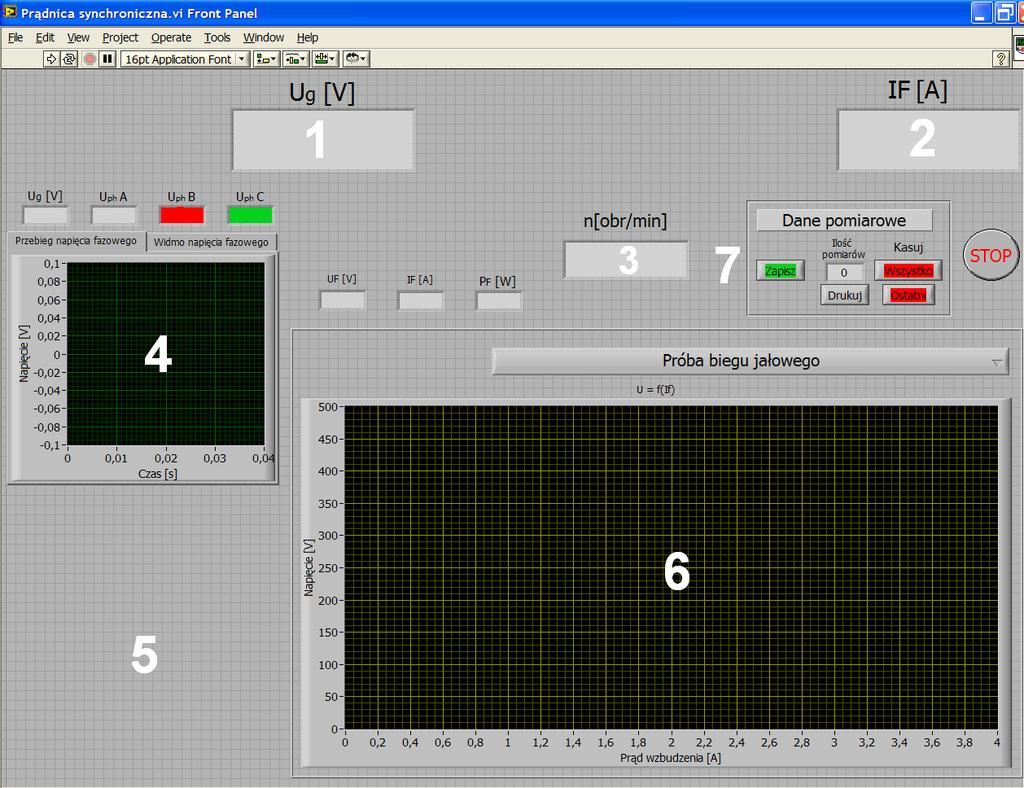The image size is (1024, 788).
Task: Switch to Przebieg napięcia fazowego tab
Action: tap(76, 240)
